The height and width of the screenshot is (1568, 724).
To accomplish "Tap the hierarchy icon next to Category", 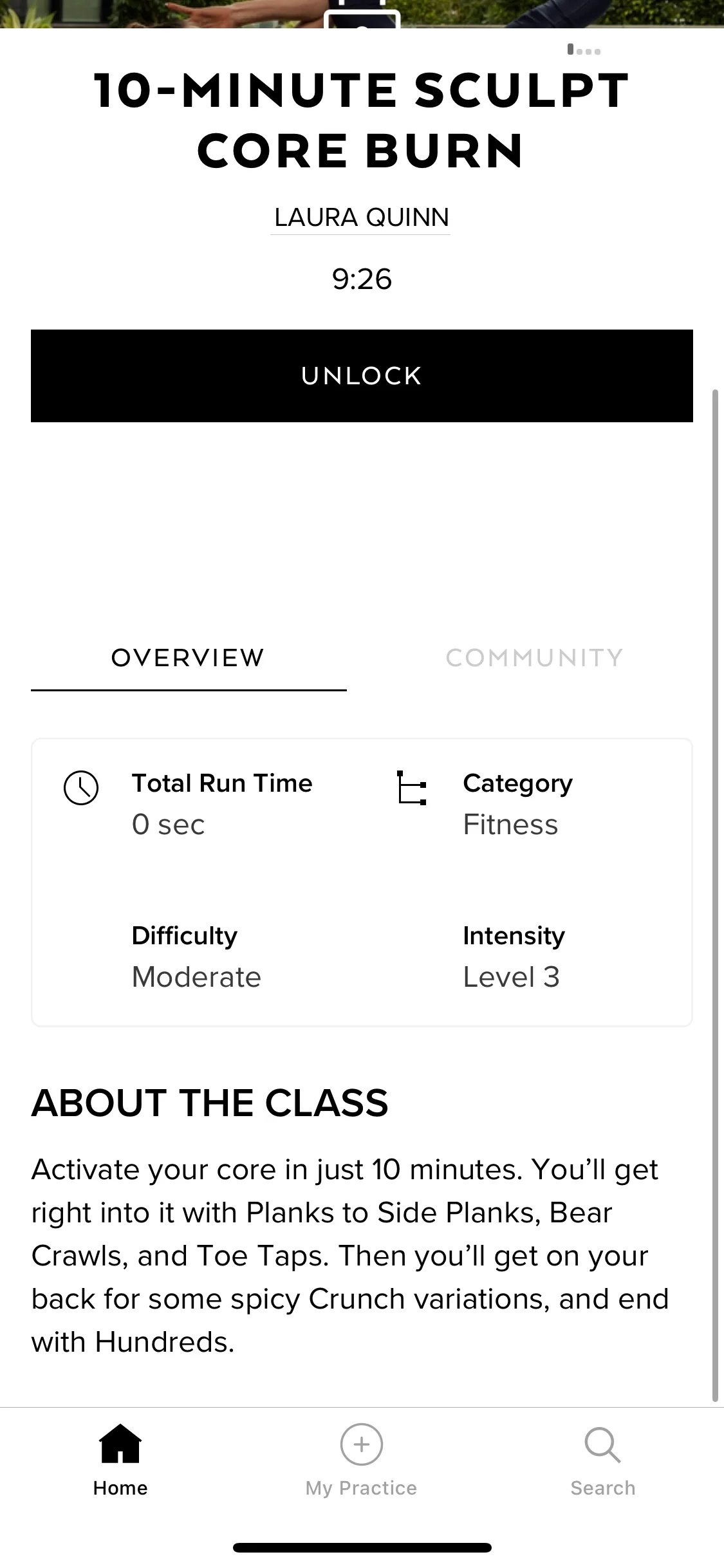I will pyautogui.click(x=411, y=788).
